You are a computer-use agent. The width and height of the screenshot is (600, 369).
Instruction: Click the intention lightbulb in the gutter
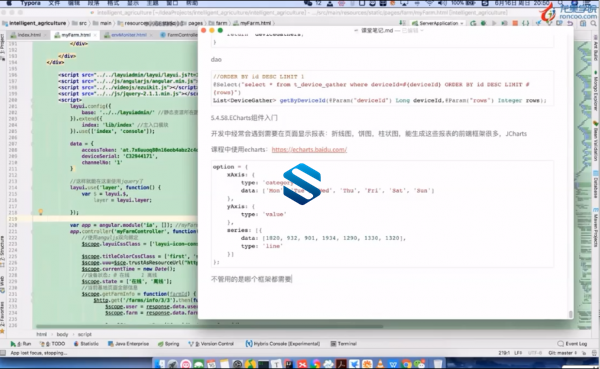[41, 212]
